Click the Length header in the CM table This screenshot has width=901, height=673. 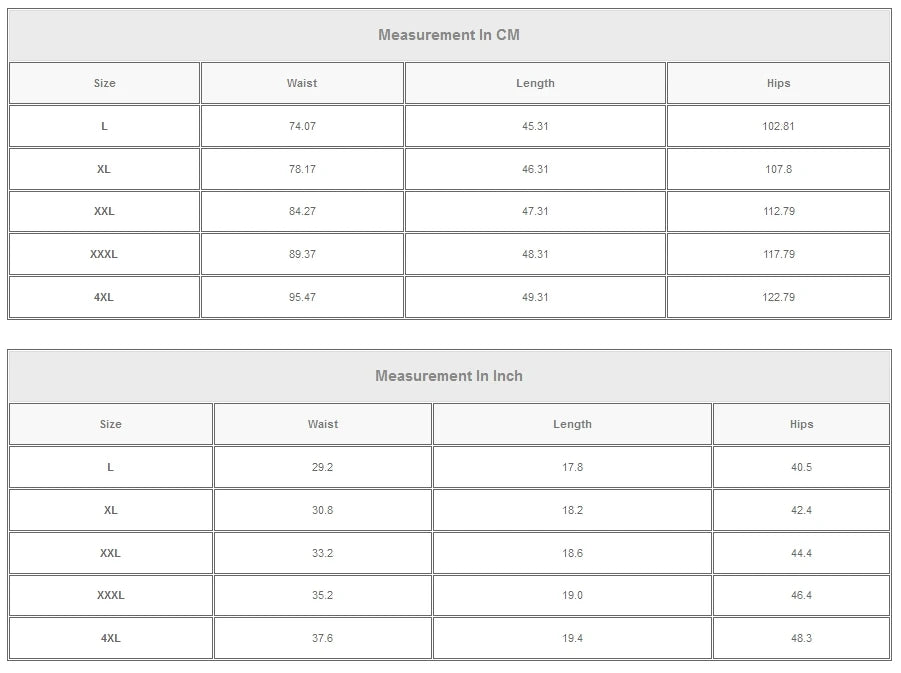(x=535, y=83)
